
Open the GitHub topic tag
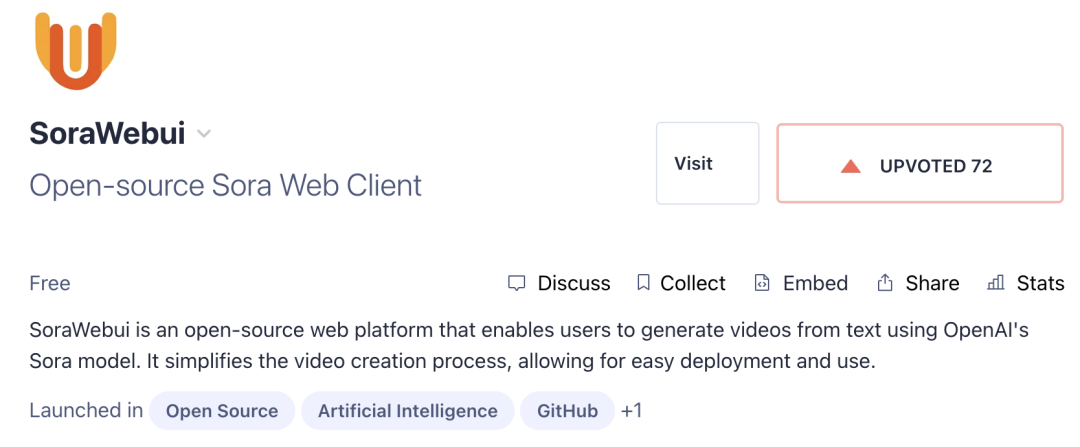[567, 411]
